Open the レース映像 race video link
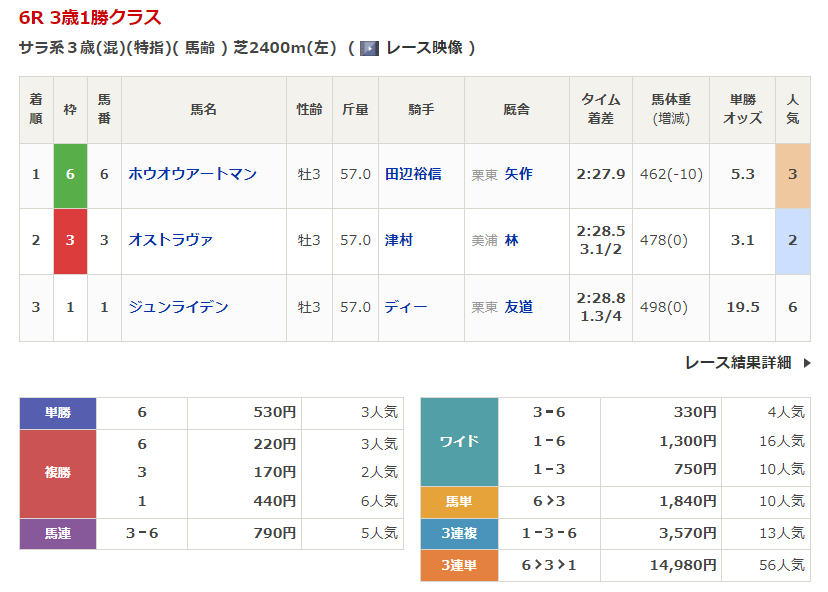This screenshot has width=828, height=592. pos(423,48)
